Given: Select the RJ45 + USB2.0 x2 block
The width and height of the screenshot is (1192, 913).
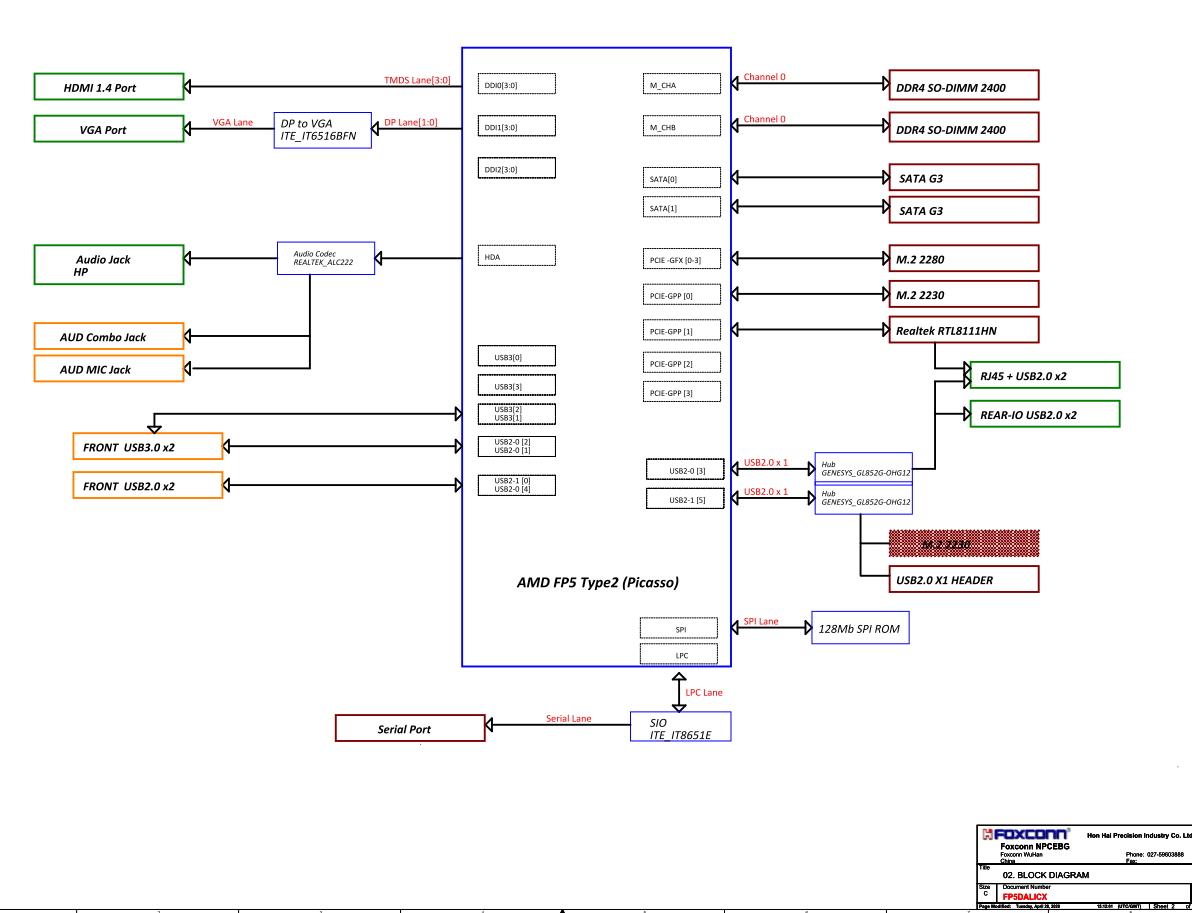Looking at the screenshot, I should click(1045, 375).
